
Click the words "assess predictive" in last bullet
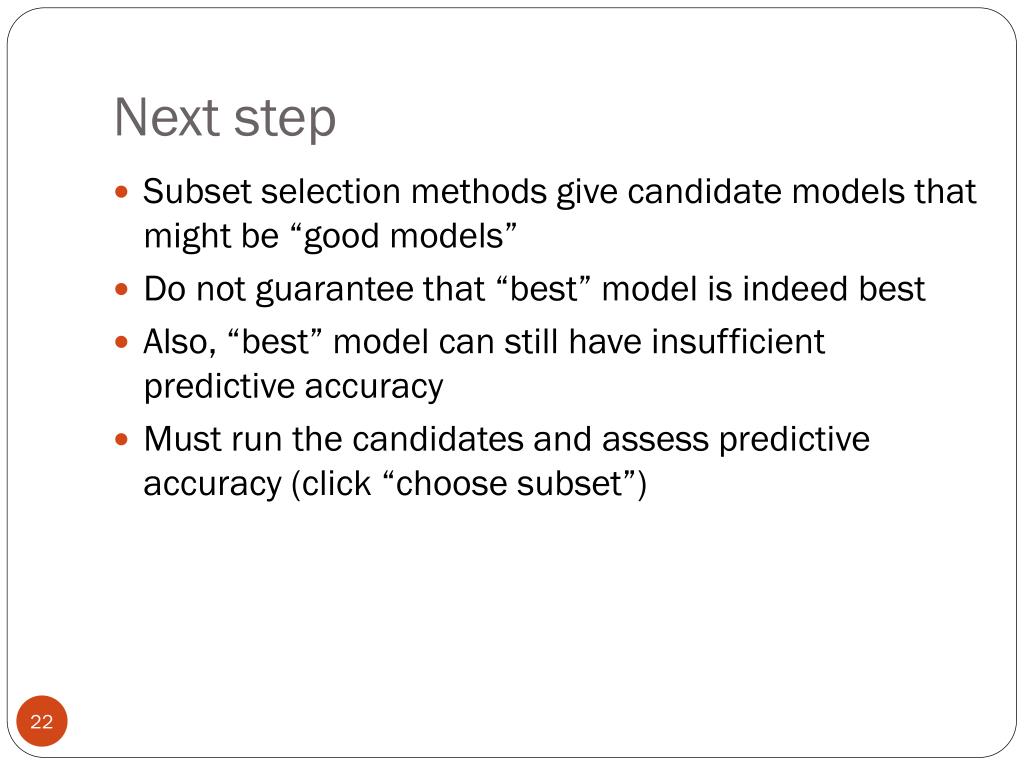point(736,439)
